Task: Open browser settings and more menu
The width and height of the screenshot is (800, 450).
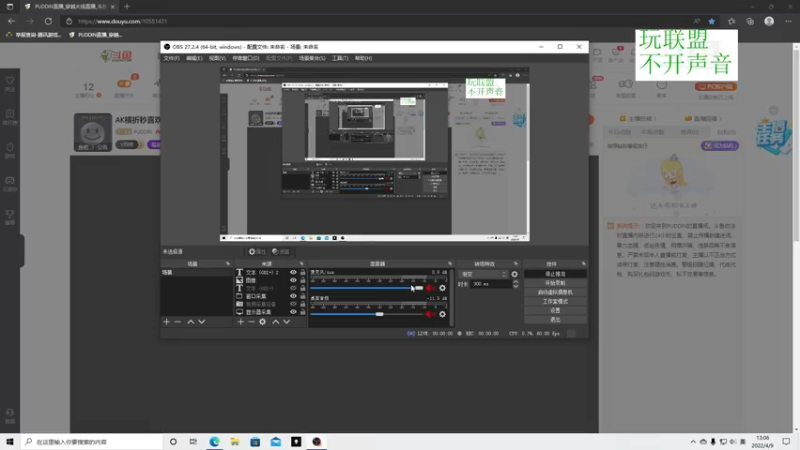Action: (788, 21)
